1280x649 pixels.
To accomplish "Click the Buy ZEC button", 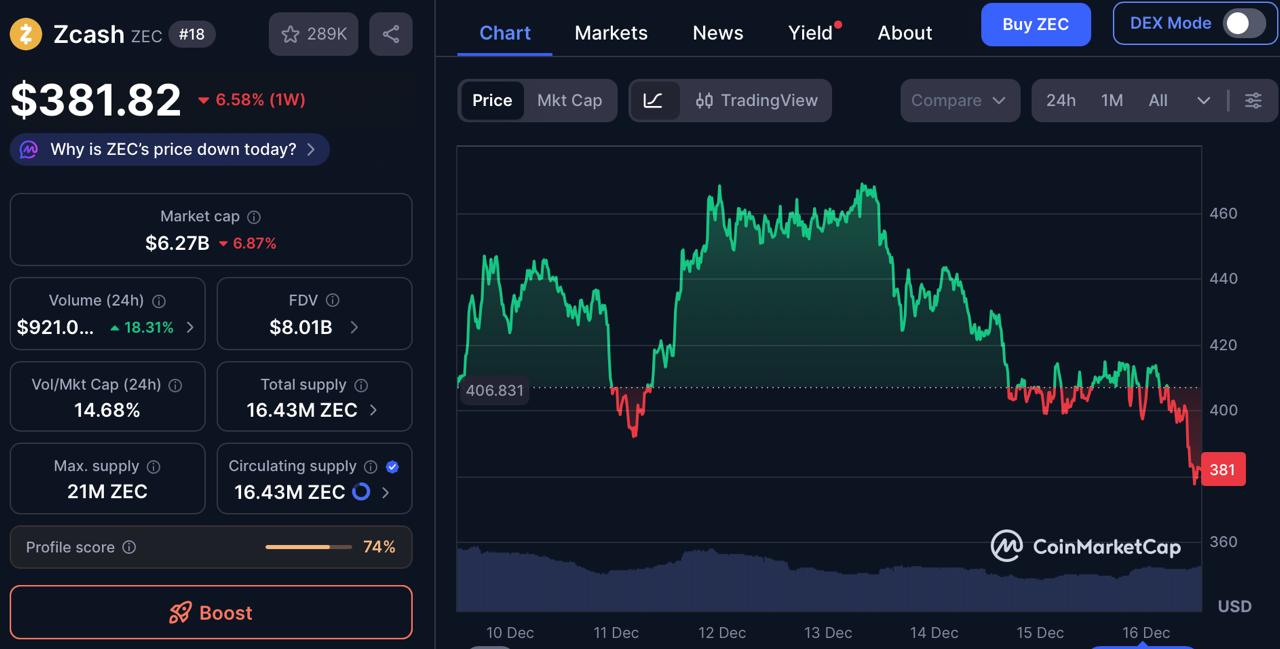I will [x=1036, y=24].
